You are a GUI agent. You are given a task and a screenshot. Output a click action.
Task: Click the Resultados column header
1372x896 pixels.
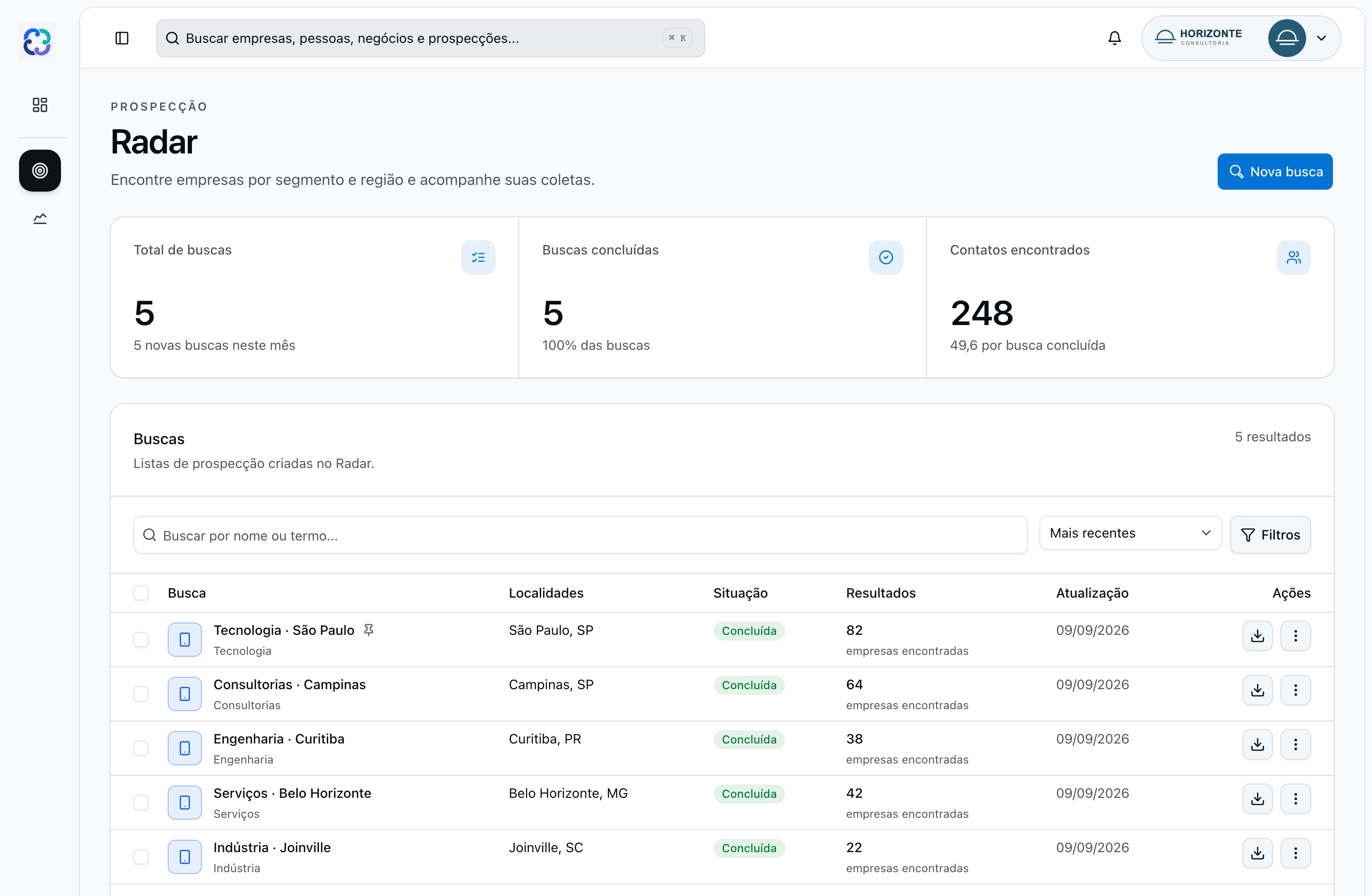tap(880, 593)
